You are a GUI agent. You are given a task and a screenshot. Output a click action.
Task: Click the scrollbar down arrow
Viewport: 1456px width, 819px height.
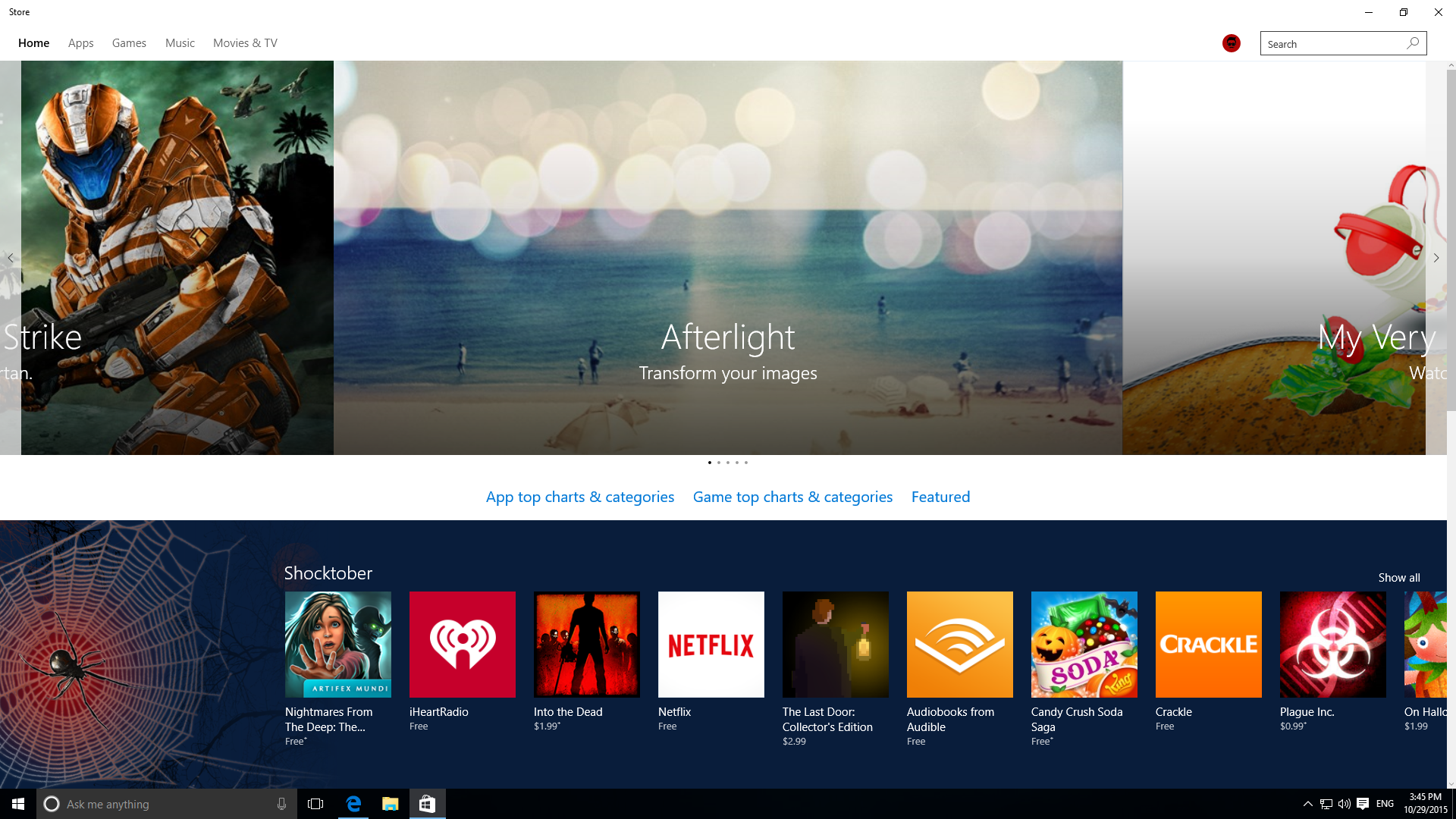tap(1451, 784)
